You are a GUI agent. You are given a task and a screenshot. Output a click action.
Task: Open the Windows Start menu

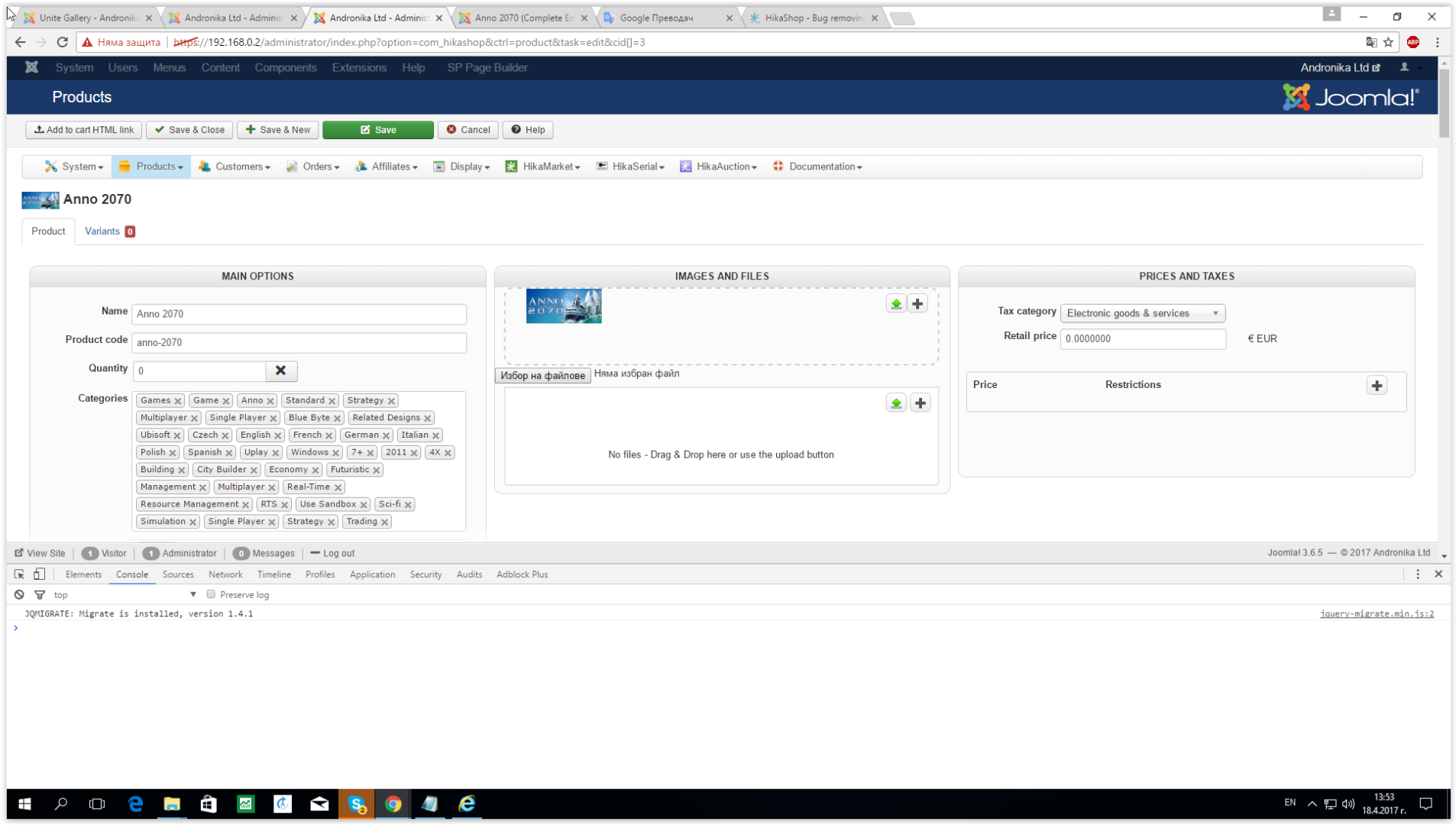(24, 804)
